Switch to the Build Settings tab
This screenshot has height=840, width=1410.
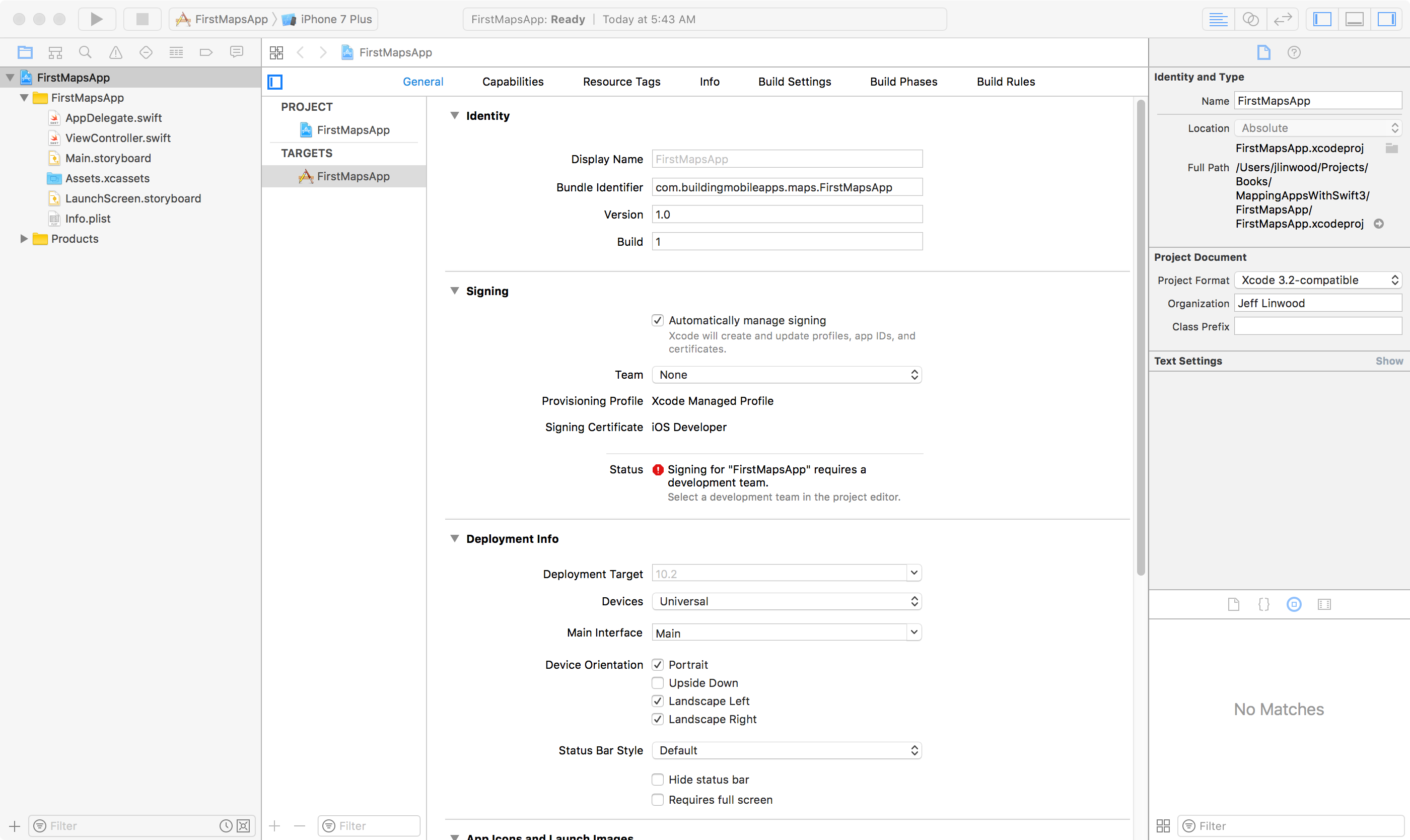794,82
